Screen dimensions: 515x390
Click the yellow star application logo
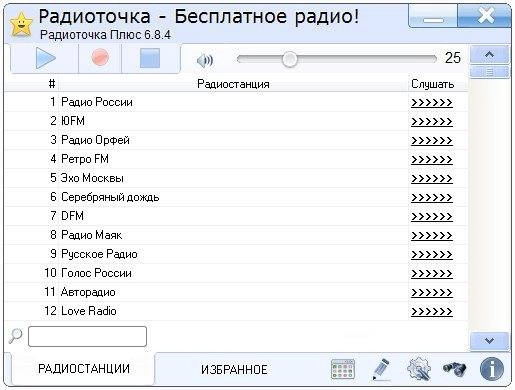point(21,24)
